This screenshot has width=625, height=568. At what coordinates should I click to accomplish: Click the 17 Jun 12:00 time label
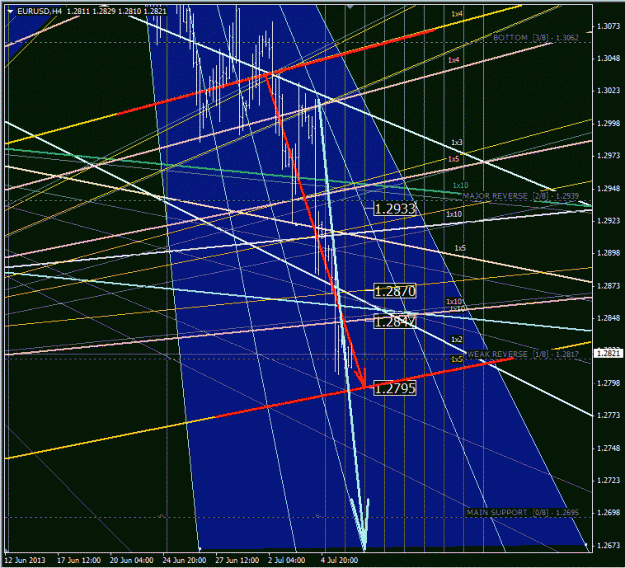pyautogui.click(x=79, y=560)
